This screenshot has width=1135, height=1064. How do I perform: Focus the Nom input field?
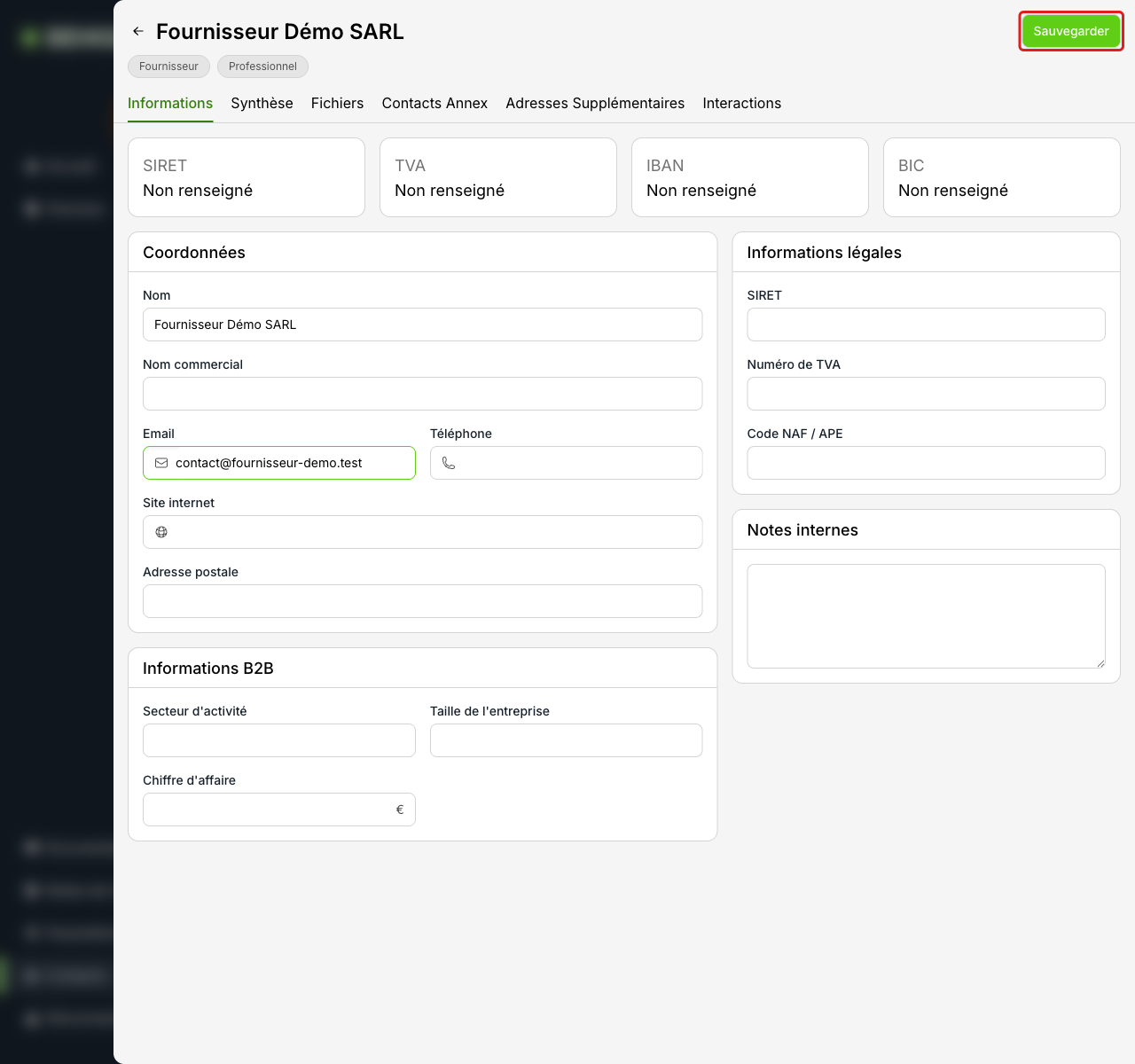coord(422,325)
